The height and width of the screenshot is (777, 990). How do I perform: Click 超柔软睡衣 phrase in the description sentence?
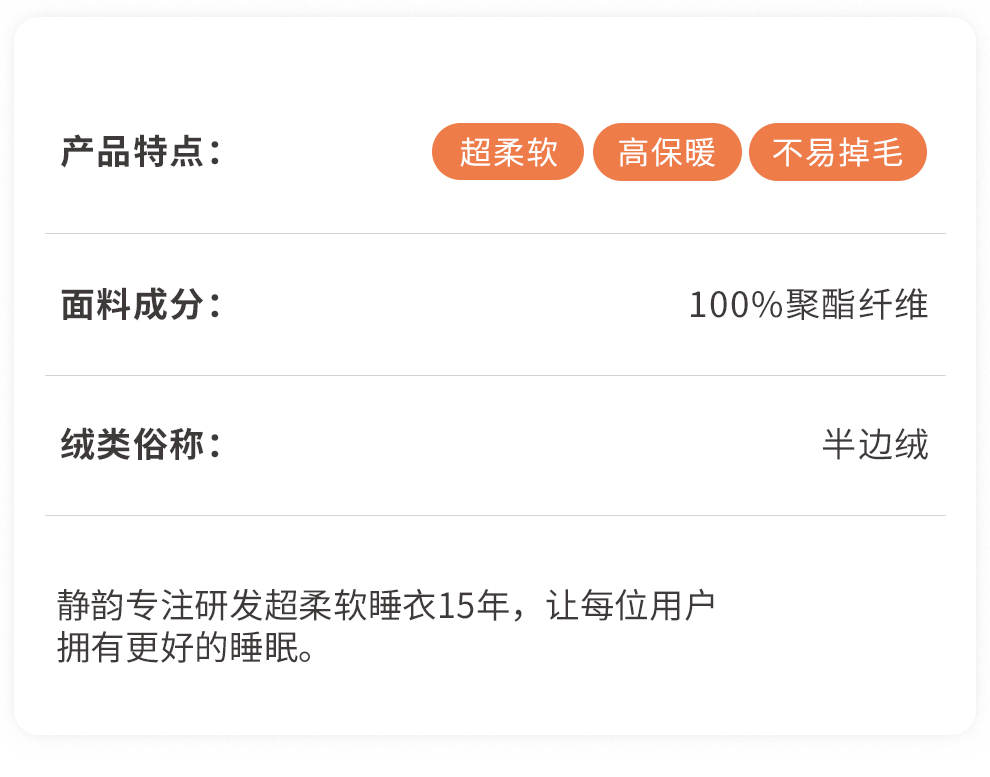(x=355, y=607)
